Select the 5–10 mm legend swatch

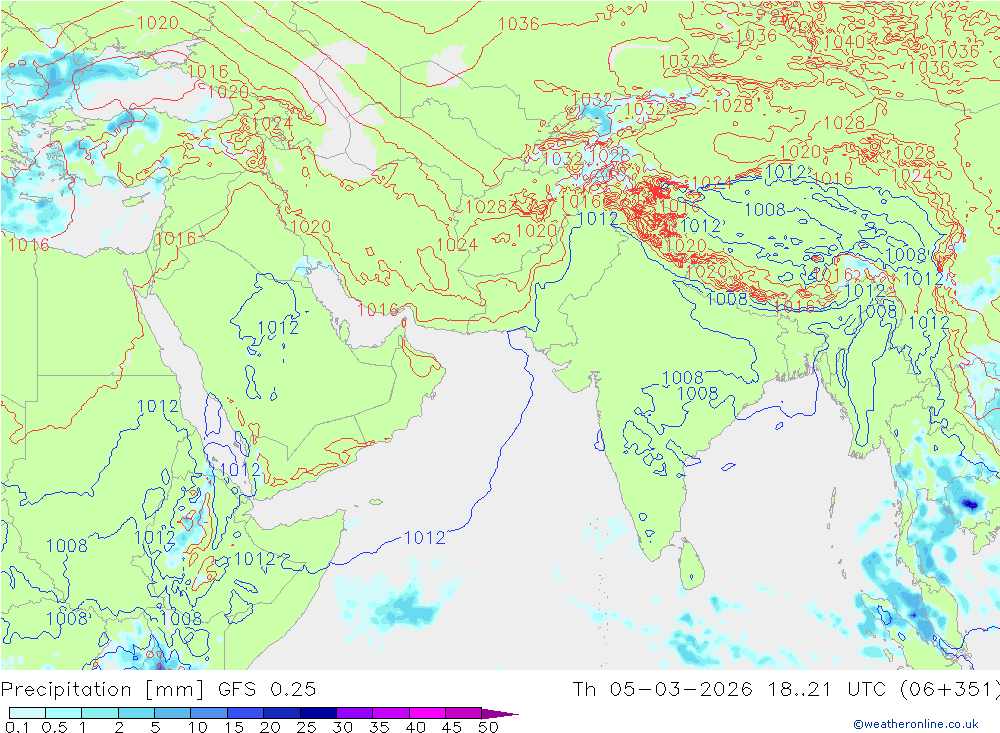tap(173, 713)
